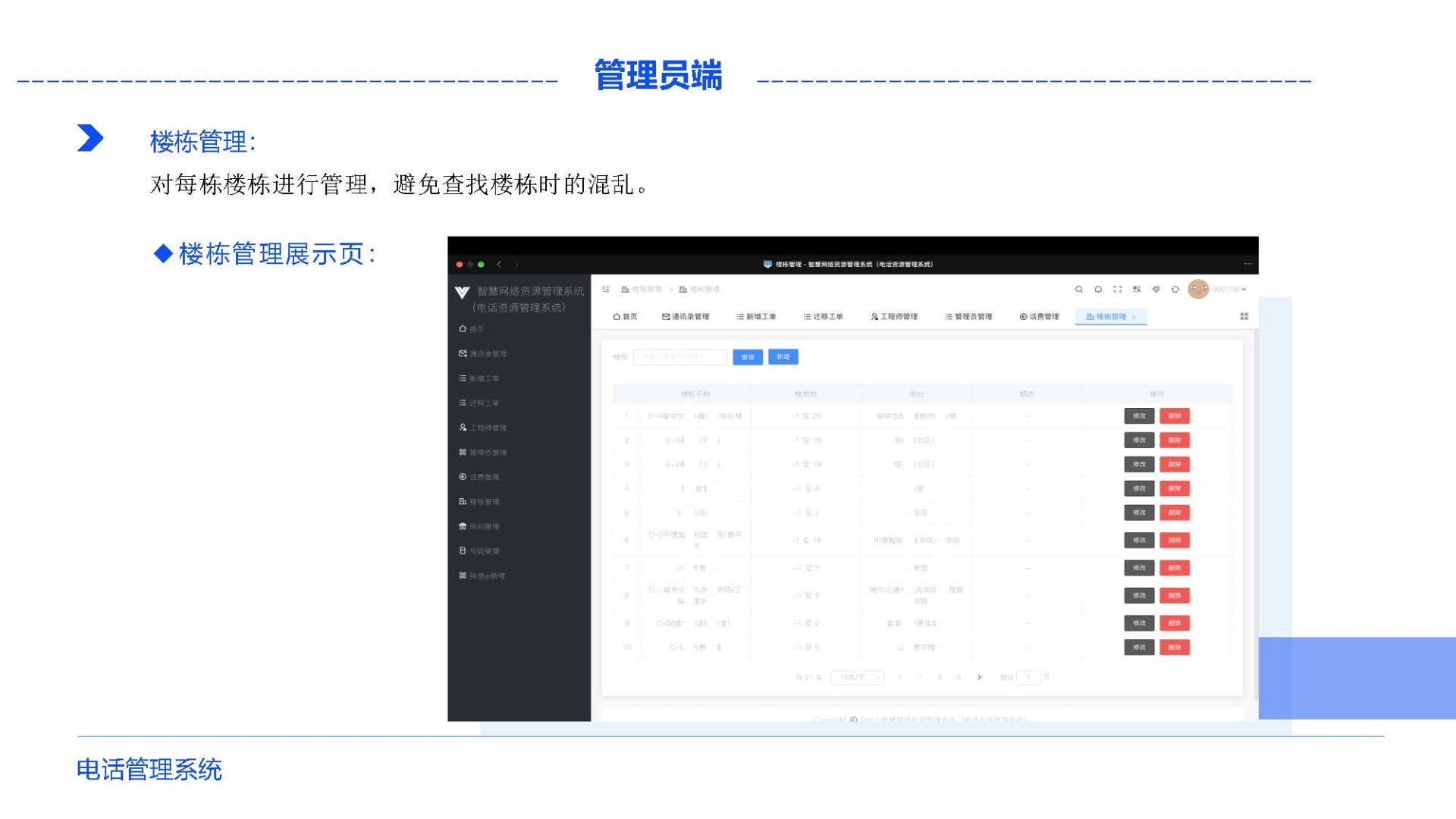Click the blue 新增 button
Screen dimensions: 1456x819
(783, 356)
